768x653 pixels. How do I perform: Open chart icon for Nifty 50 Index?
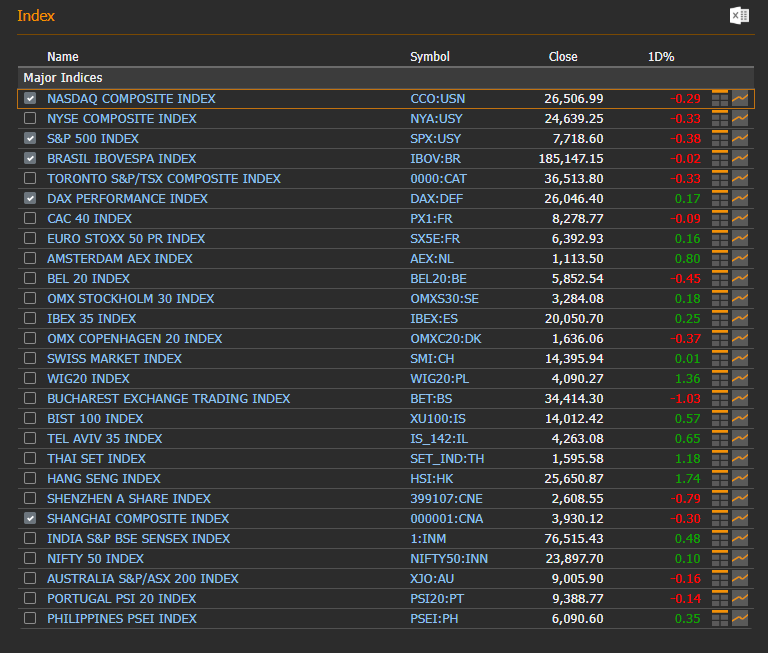coord(740,558)
